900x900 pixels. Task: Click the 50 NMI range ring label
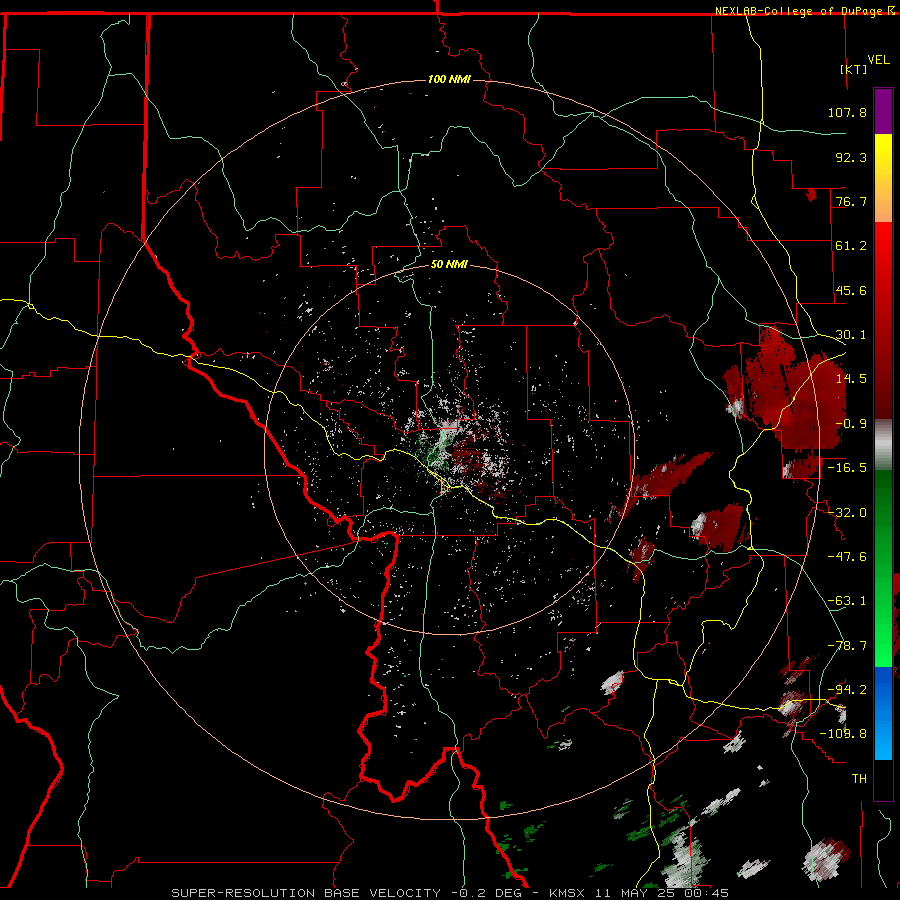pos(449,265)
